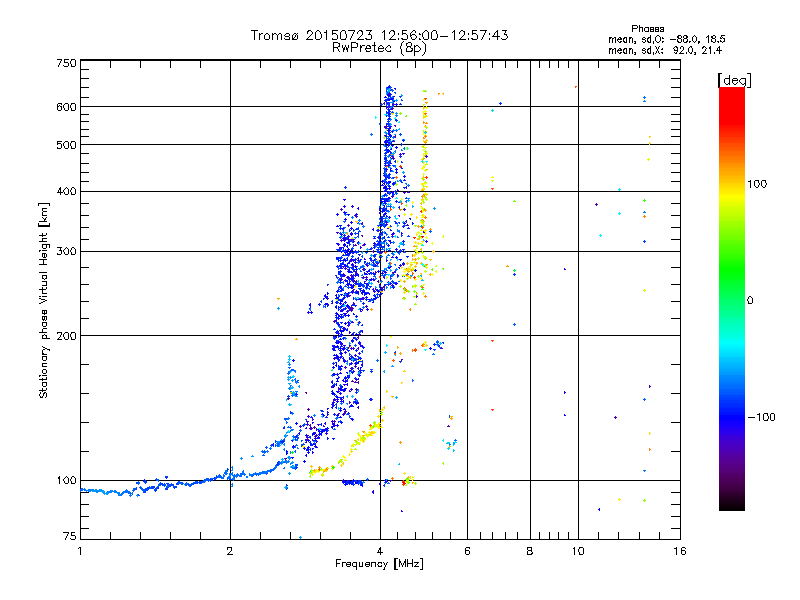This screenshot has height=600, width=800.
Task: Click the '-100' colorbar tick label
Action: tap(761, 417)
